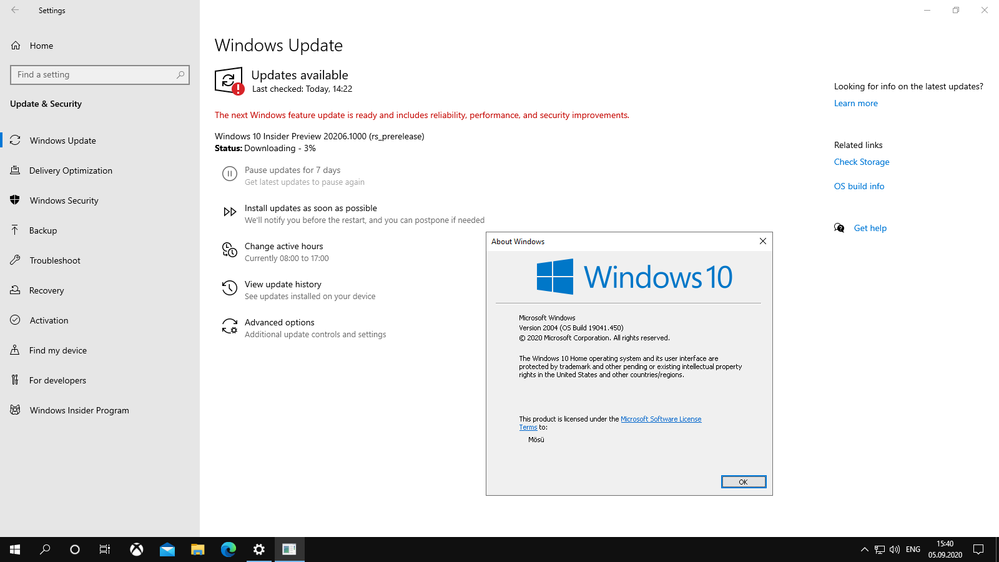Click the fast-forward install icon
The image size is (999, 562).
click(x=229, y=212)
